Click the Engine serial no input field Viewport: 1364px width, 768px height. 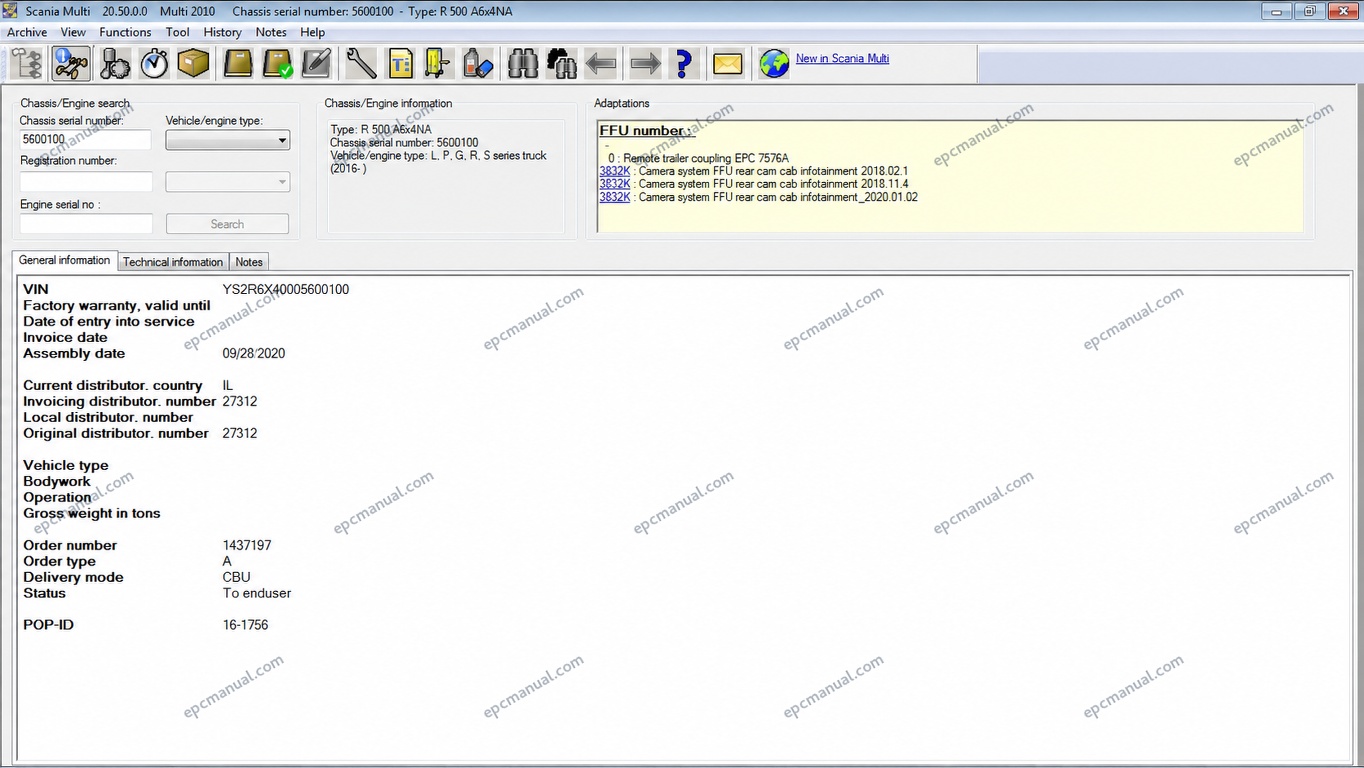click(86, 224)
